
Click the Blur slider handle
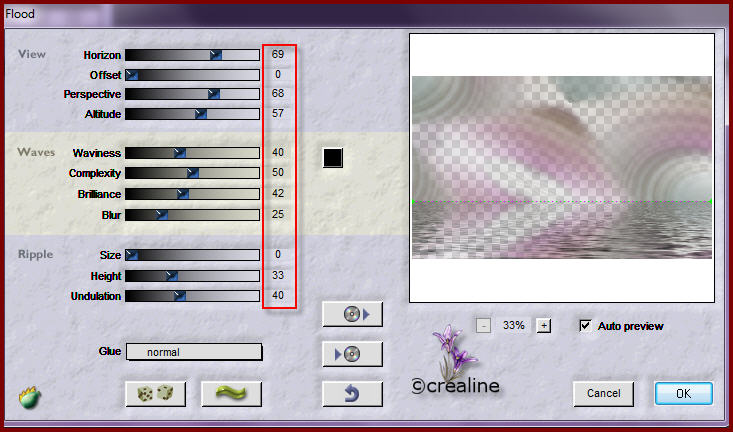click(x=161, y=215)
